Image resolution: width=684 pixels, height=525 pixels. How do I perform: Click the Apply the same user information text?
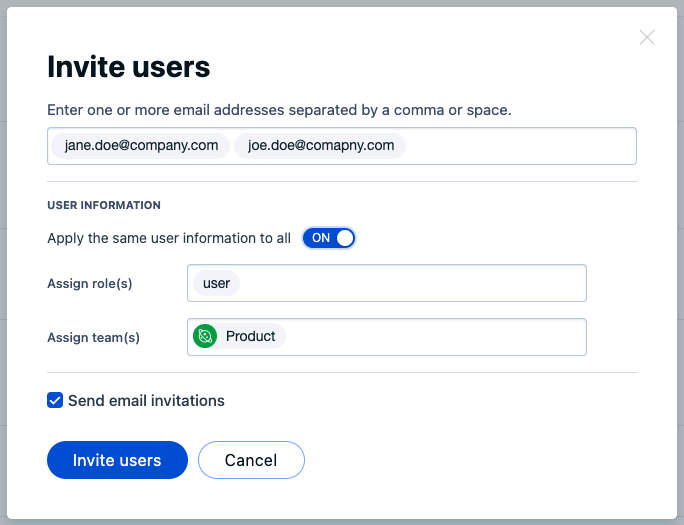pyautogui.click(x=169, y=238)
